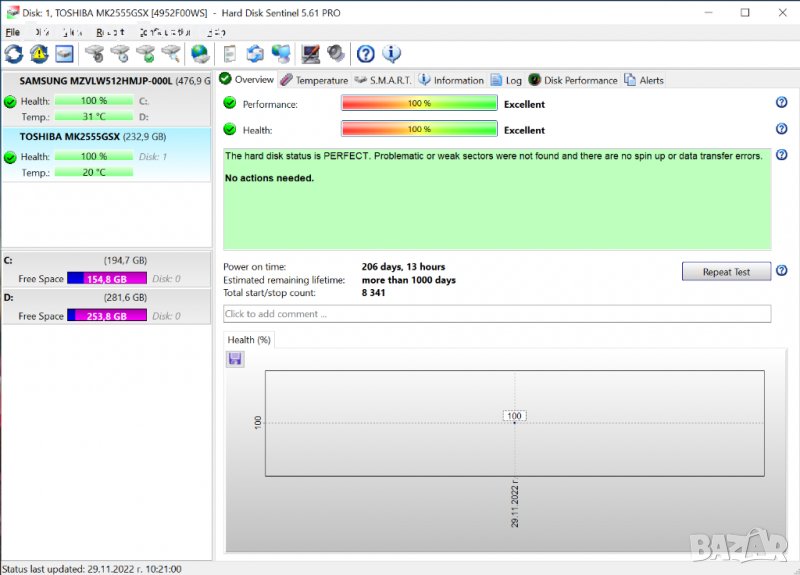Image resolution: width=800 pixels, height=575 pixels.
Task: Click the blue question mark help icon
Action: 366,54
